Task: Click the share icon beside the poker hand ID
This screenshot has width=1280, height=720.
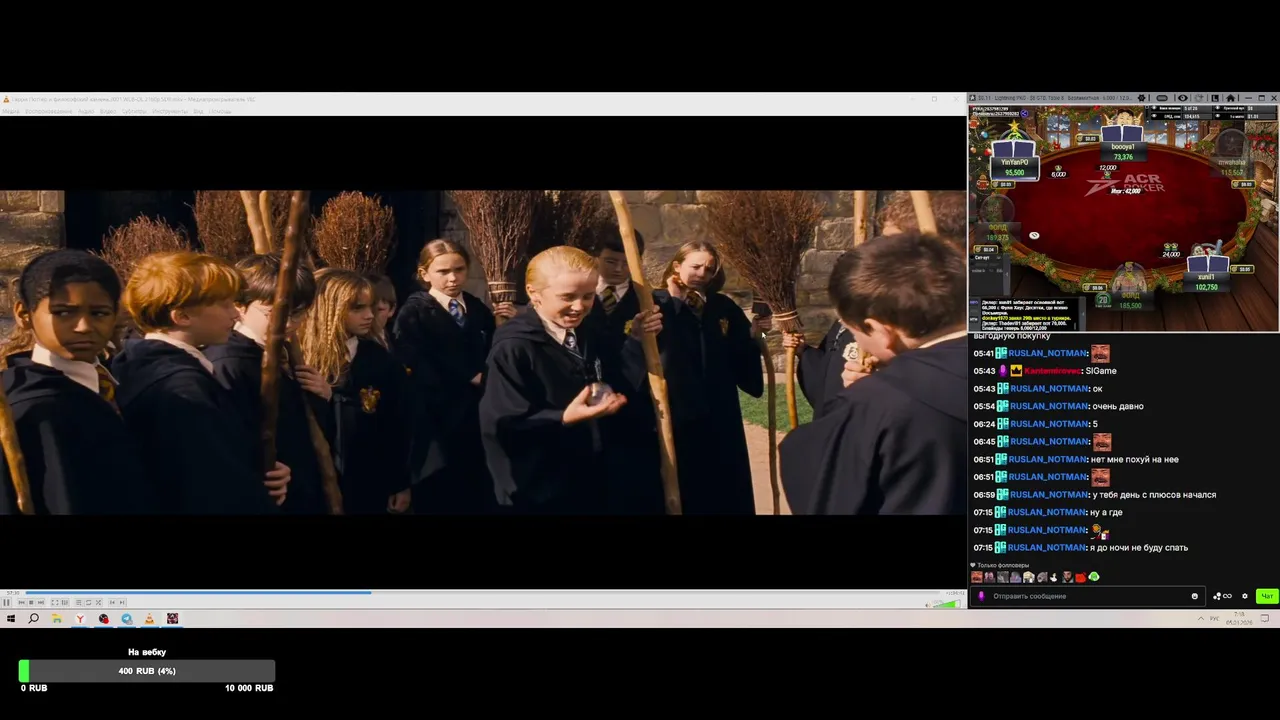Action: (1024, 113)
